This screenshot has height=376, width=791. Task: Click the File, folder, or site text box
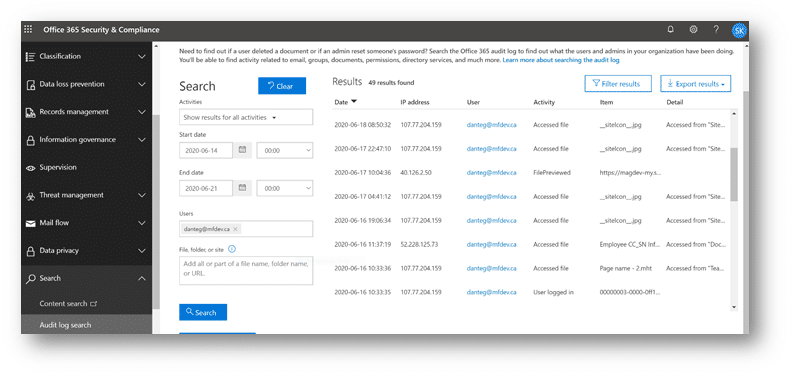pyautogui.click(x=246, y=270)
